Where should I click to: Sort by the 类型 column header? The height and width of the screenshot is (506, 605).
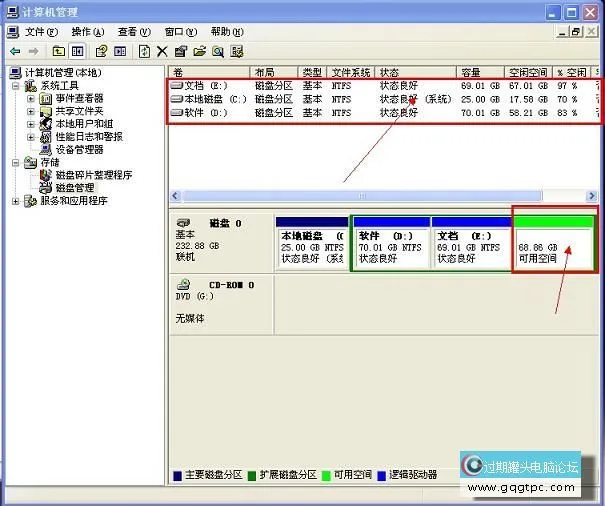(313, 72)
